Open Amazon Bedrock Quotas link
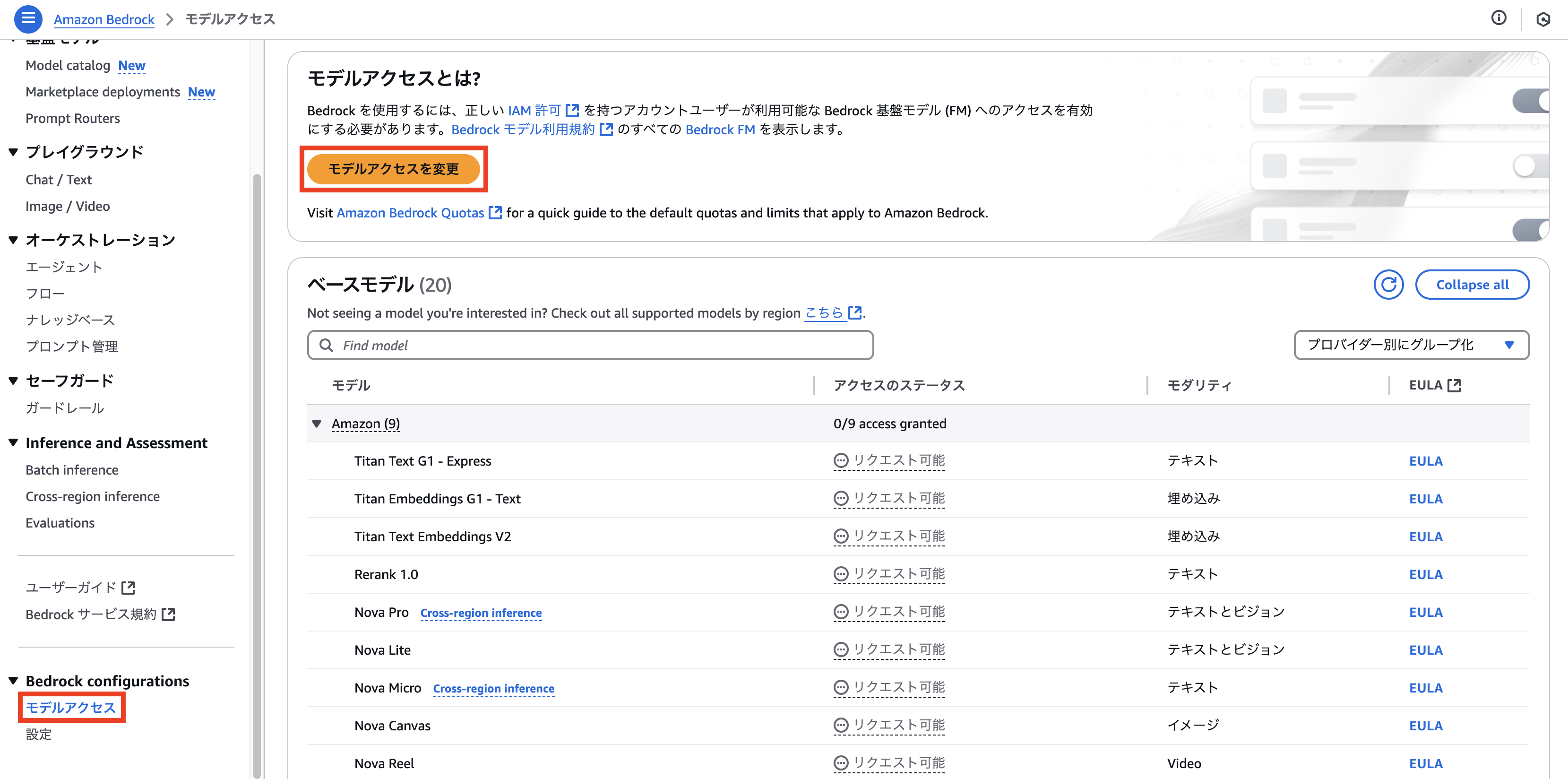Image resolution: width=1568 pixels, height=779 pixels. [410, 213]
